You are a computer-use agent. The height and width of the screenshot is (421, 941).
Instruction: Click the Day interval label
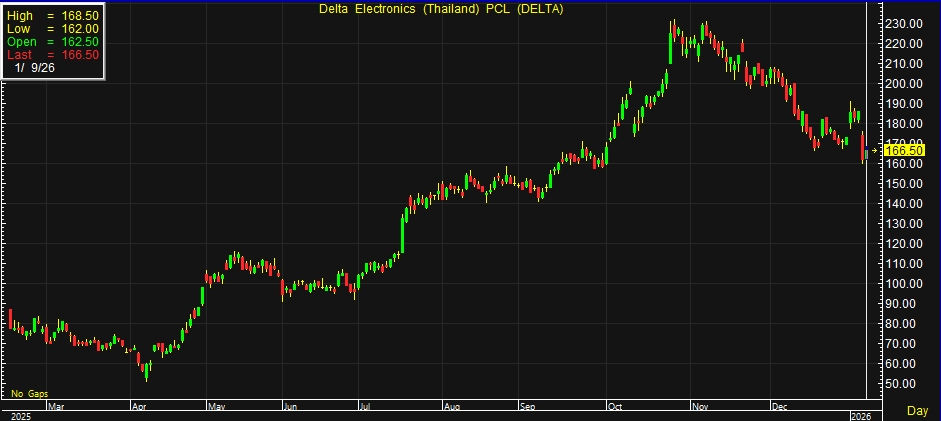tap(917, 411)
